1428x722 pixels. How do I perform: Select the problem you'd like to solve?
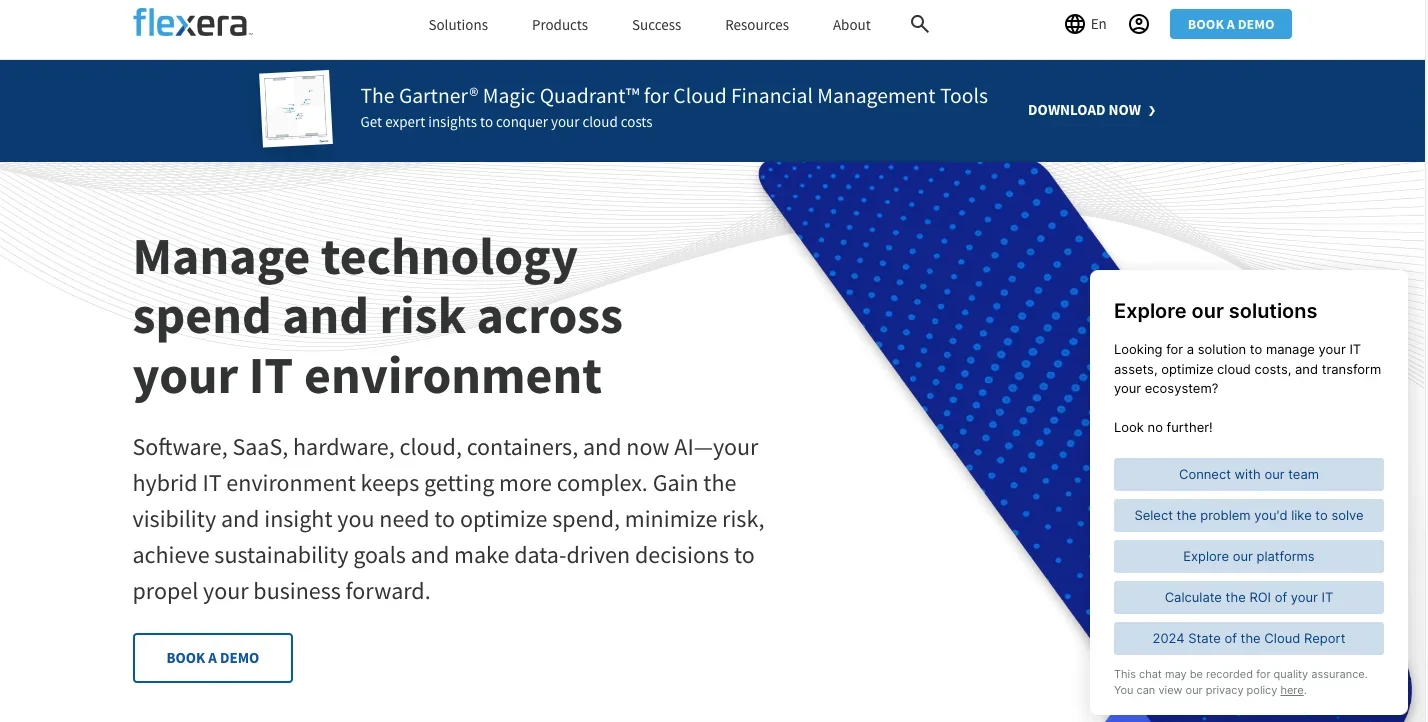[x=1248, y=516]
